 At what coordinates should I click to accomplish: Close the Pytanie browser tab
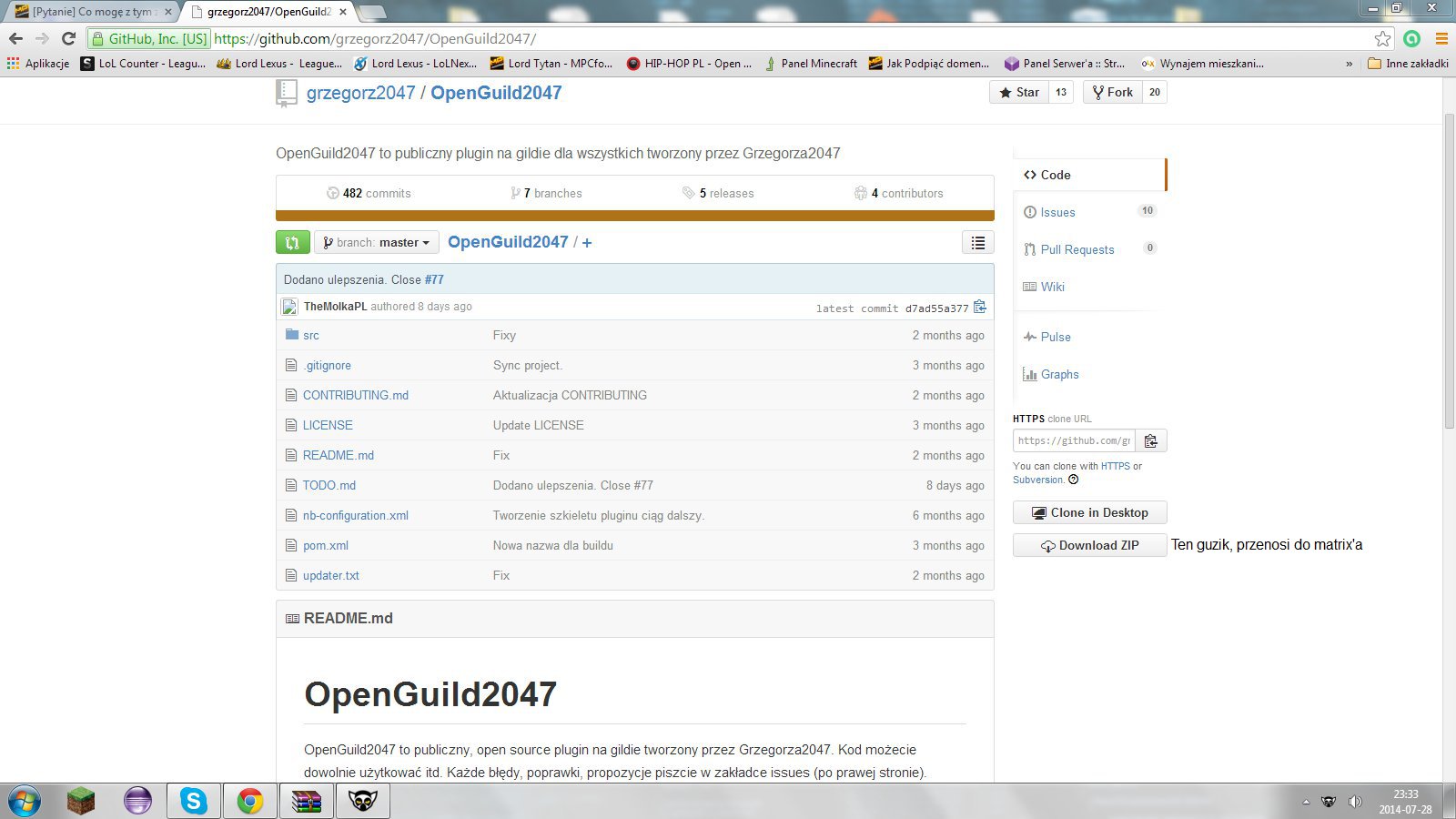[167, 12]
